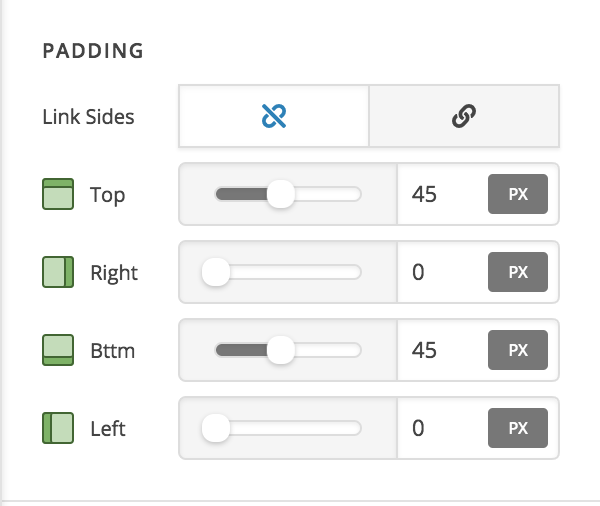Click the Right padding side icon
The width and height of the screenshot is (600, 506).
59,272
